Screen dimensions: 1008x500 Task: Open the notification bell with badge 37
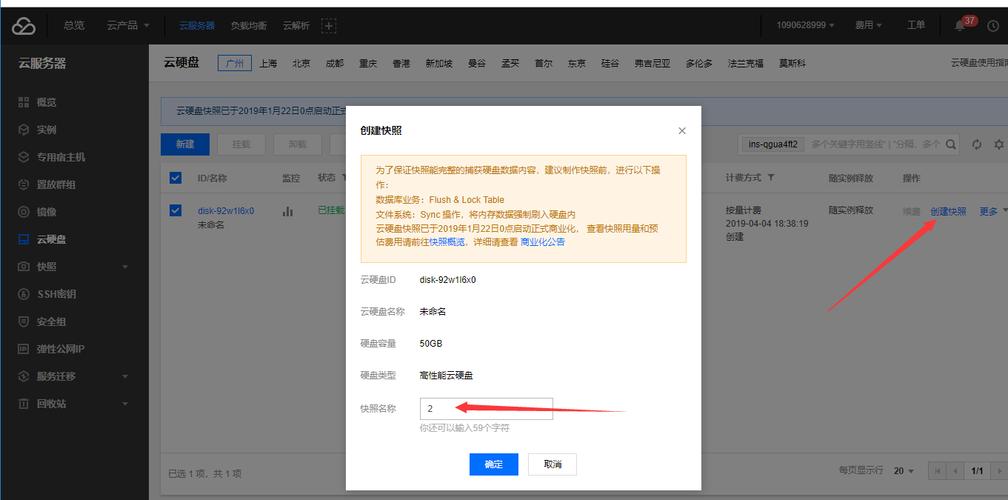click(x=960, y=26)
